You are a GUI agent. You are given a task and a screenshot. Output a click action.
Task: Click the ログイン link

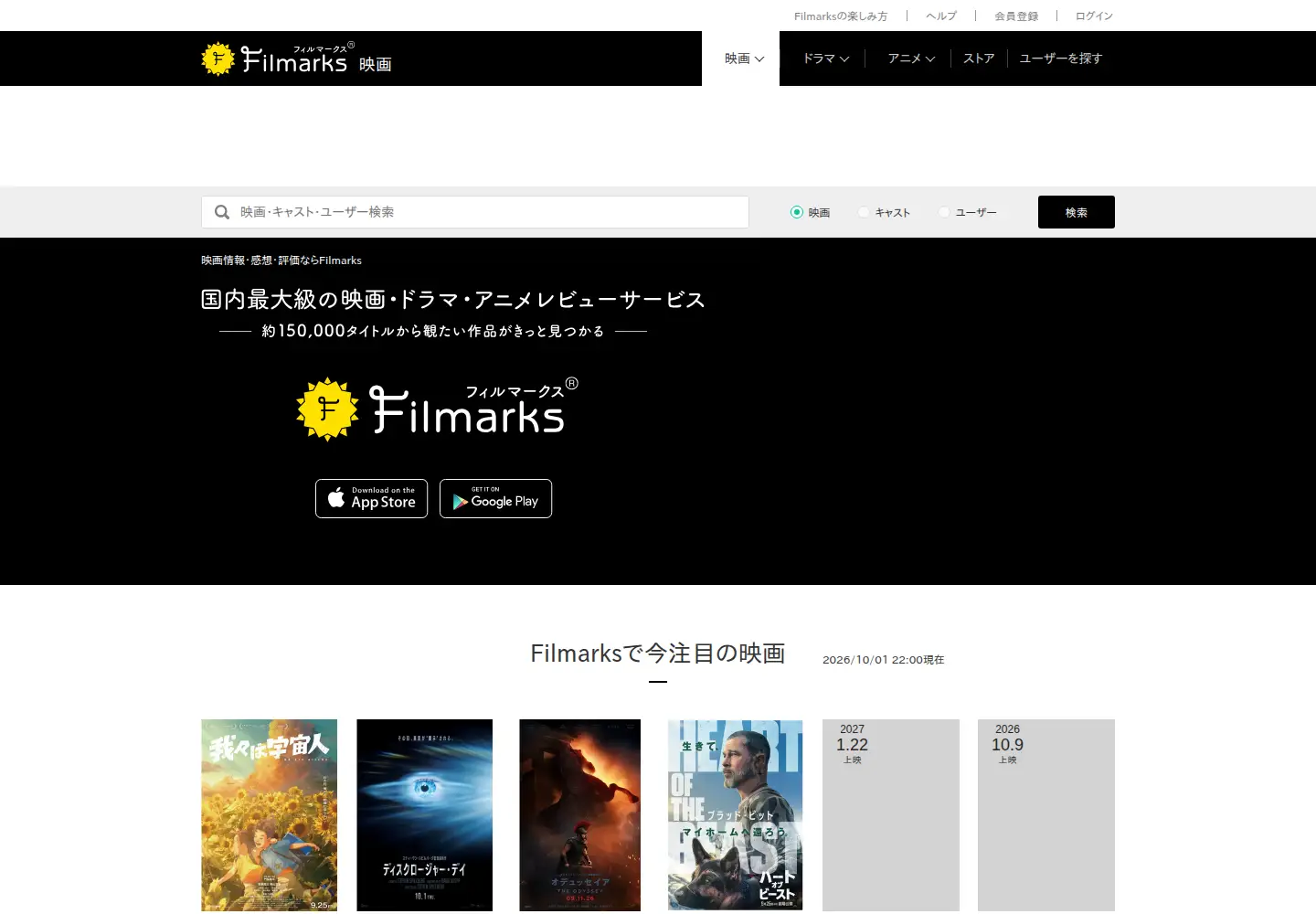(x=1094, y=16)
